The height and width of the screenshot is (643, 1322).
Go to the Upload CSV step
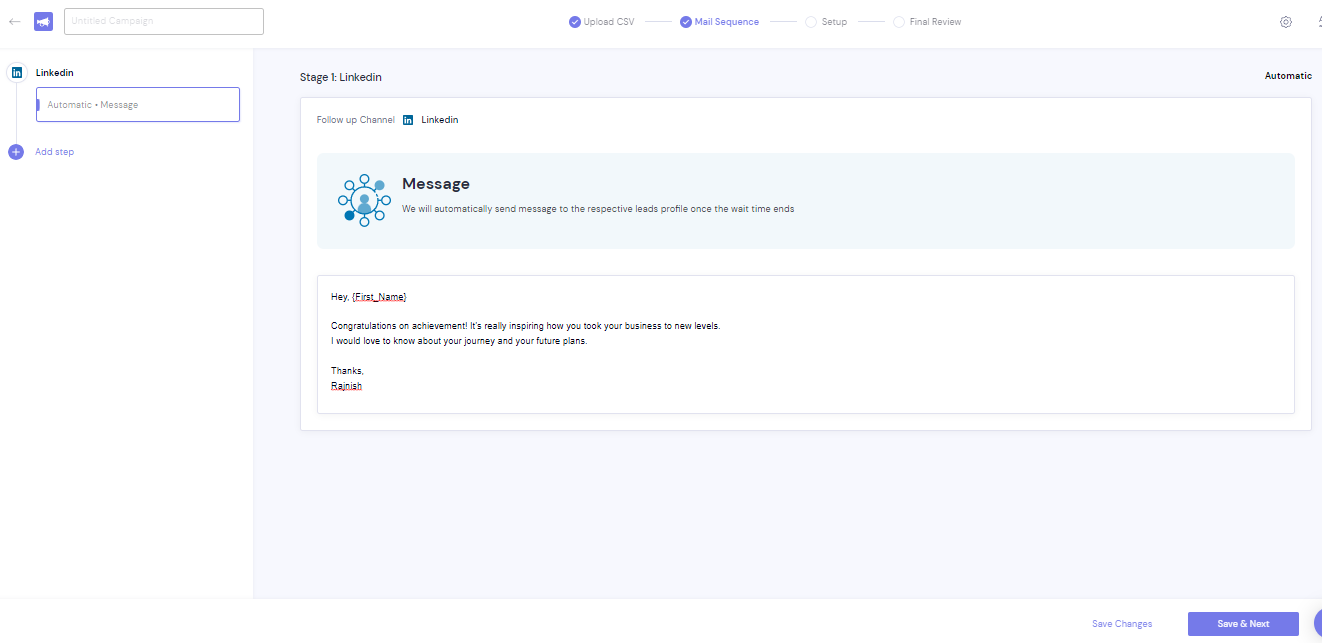pyautogui.click(x=602, y=22)
